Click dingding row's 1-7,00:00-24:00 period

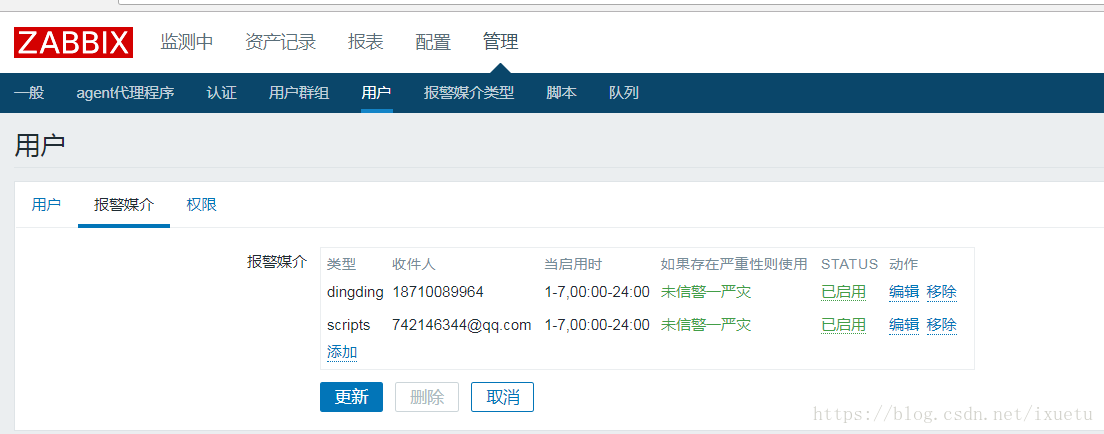pyautogui.click(x=597, y=292)
